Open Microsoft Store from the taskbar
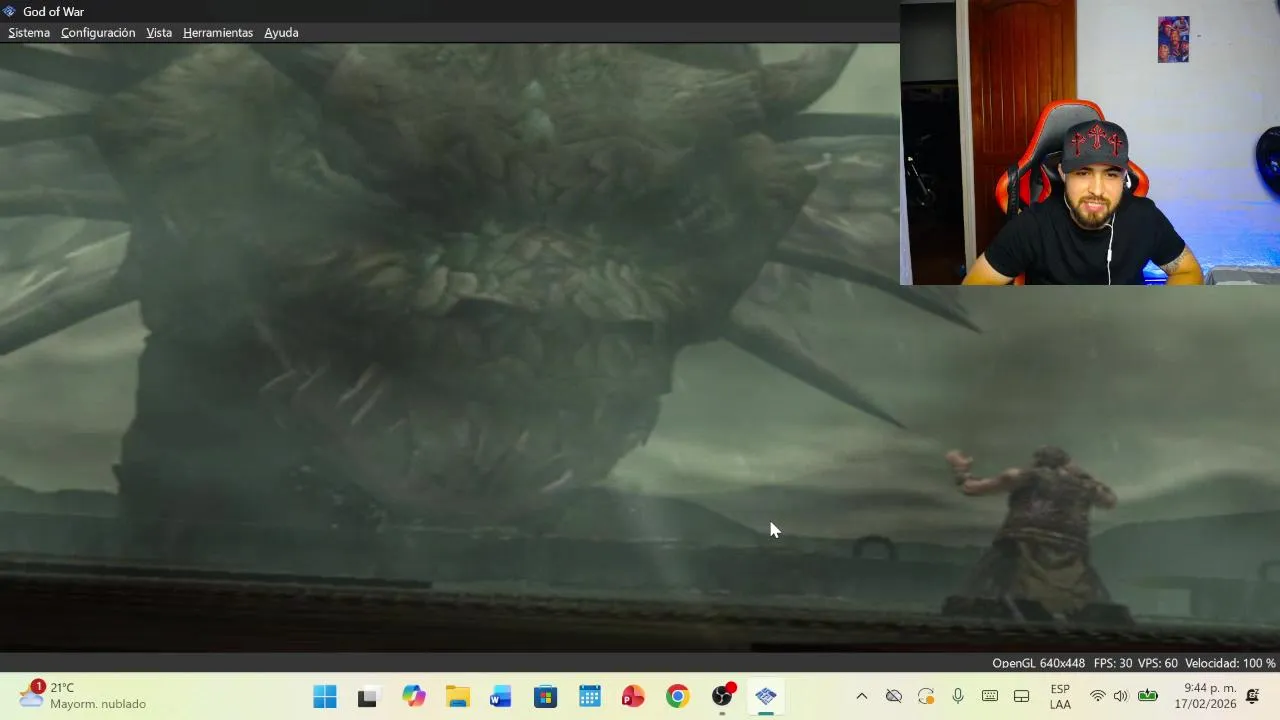Viewport: 1280px width, 720px height. pyautogui.click(x=545, y=696)
